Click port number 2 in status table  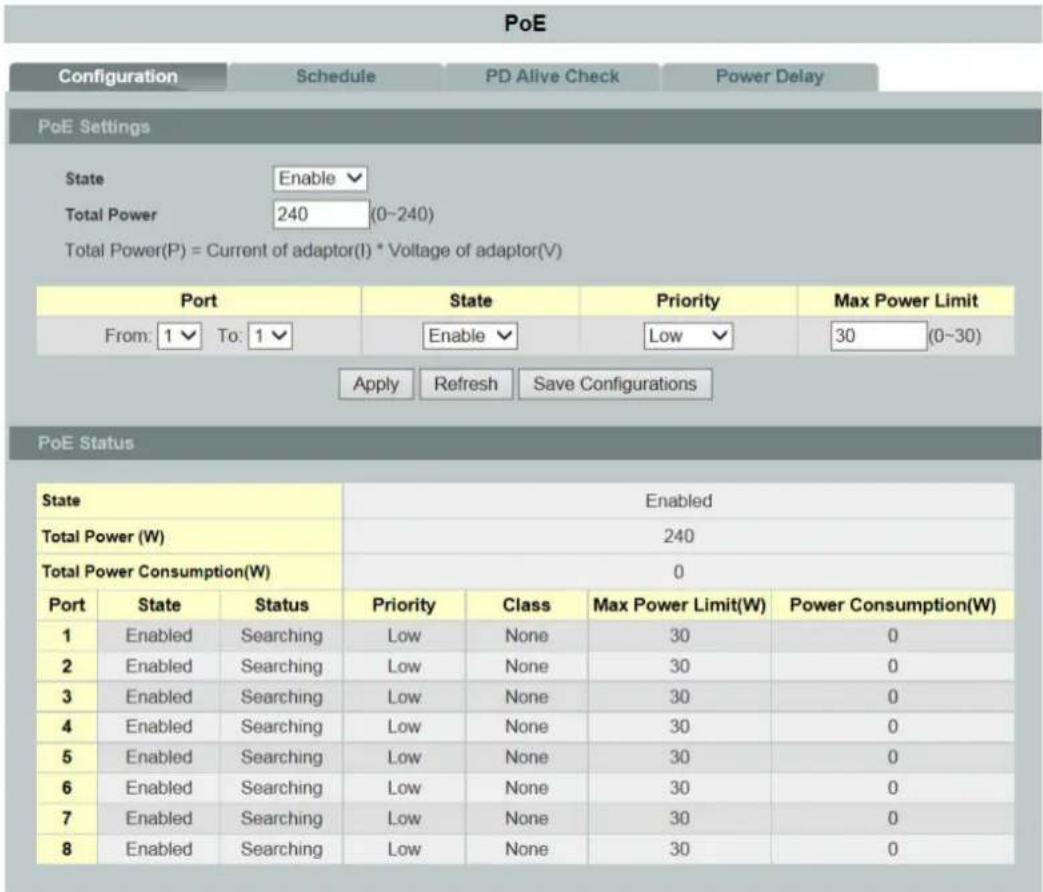coord(67,667)
